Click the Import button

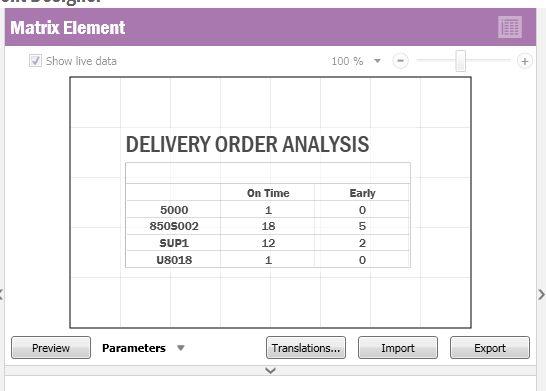tap(398, 347)
